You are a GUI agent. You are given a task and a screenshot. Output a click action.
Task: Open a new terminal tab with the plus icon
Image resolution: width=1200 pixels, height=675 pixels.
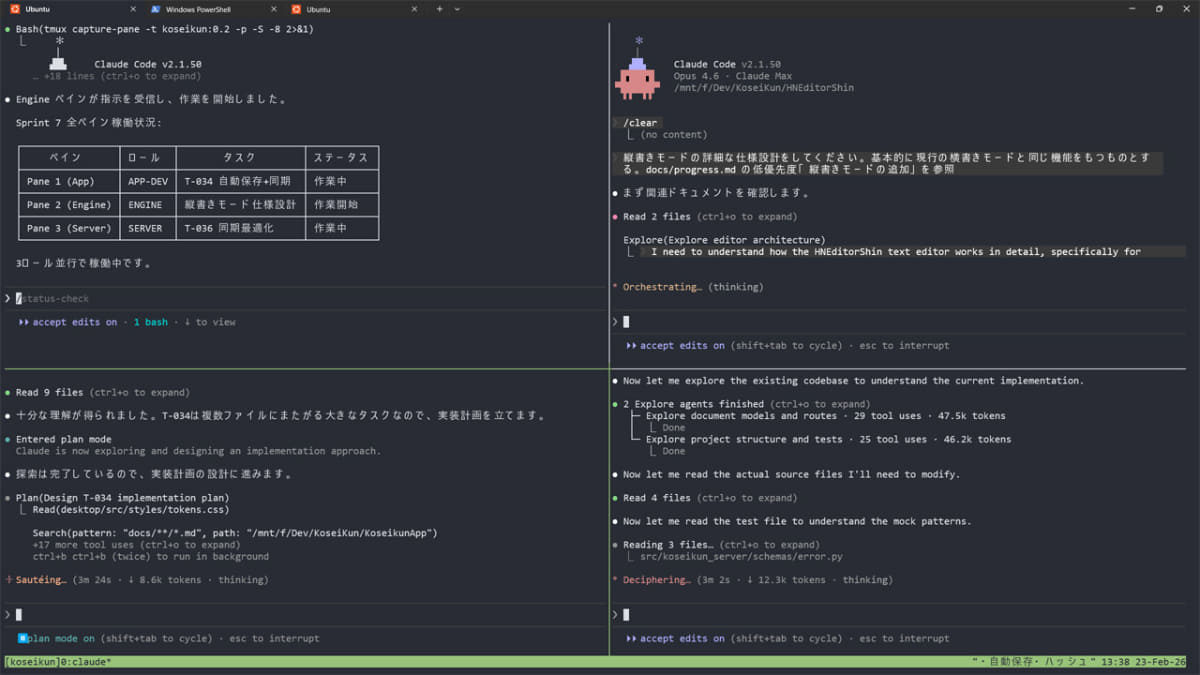click(439, 8)
